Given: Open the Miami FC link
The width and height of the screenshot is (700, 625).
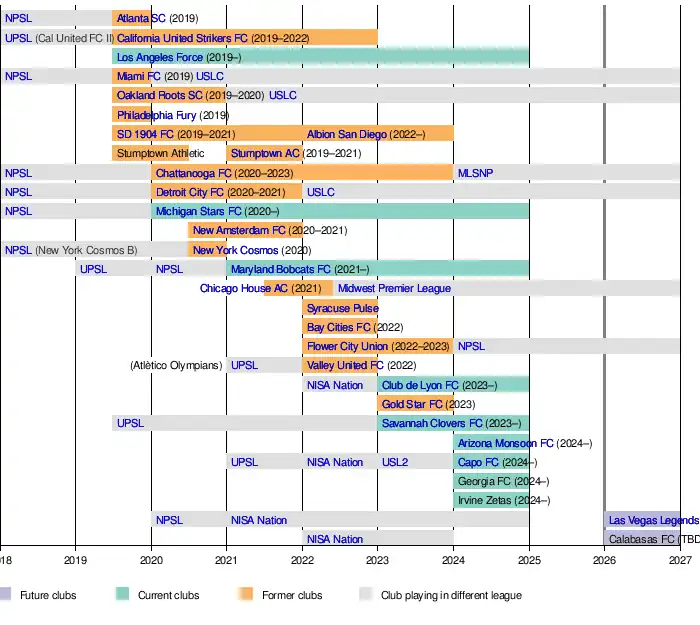Looking at the screenshot, I should pos(138,76).
